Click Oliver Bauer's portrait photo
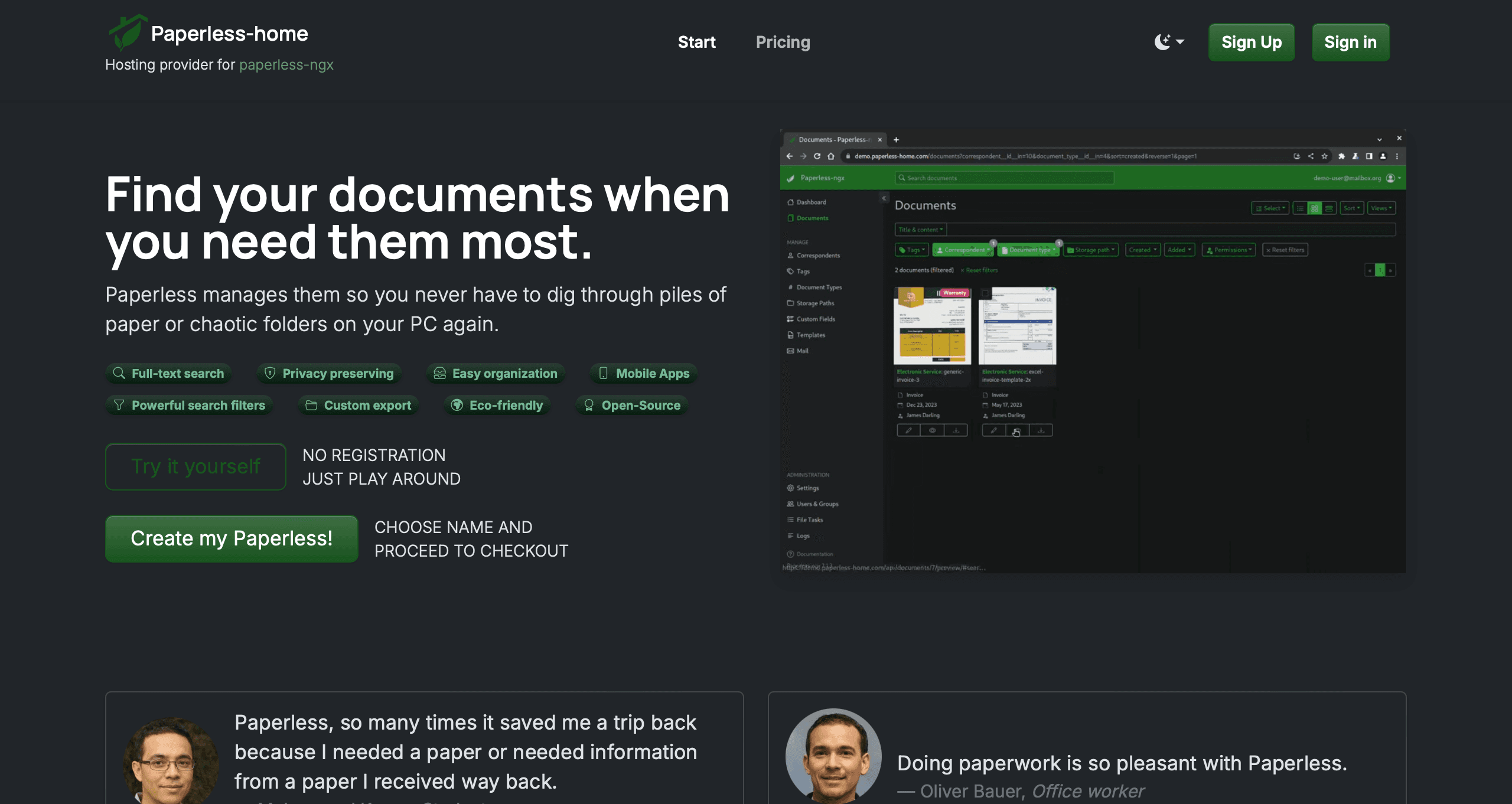Image resolution: width=1512 pixels, height=804 pixels. tap(833, 756)
